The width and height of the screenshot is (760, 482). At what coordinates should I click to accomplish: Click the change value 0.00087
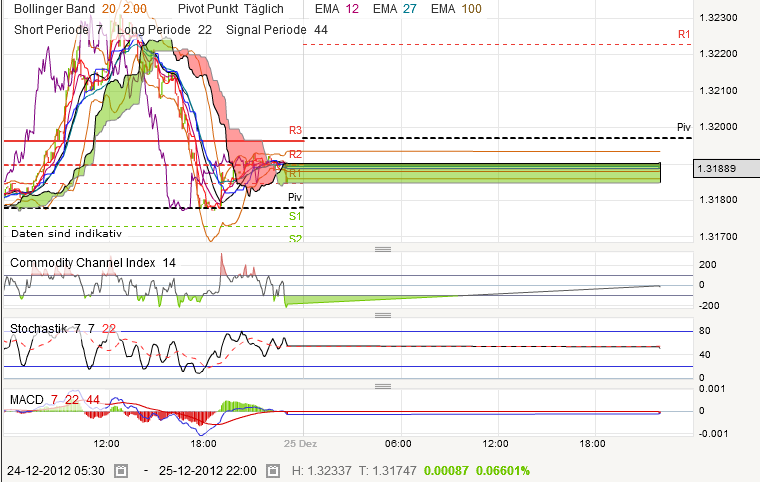coord(446,471)
